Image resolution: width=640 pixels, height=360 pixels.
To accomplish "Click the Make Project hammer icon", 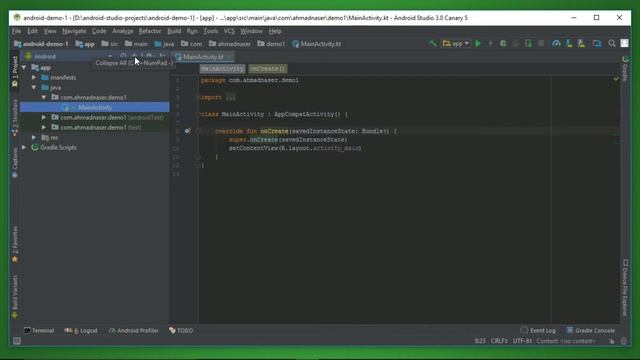I will pos(433,44).
